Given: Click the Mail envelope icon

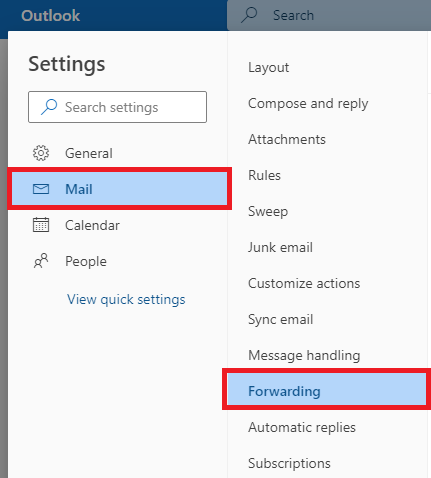Looking at the screenshot, I should click(x=41, y=189).
